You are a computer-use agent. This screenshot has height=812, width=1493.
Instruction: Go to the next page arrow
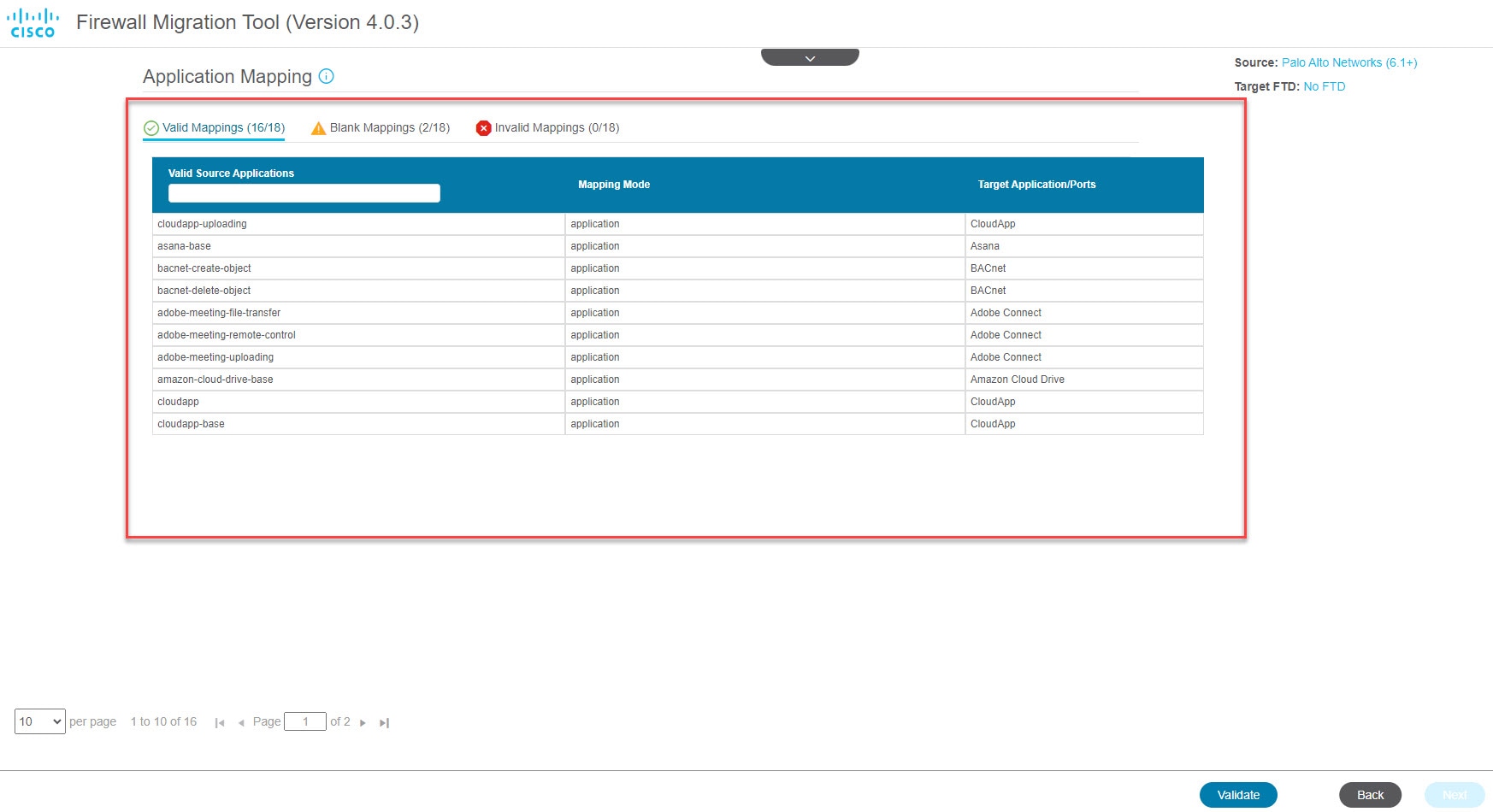click(363, 723)
